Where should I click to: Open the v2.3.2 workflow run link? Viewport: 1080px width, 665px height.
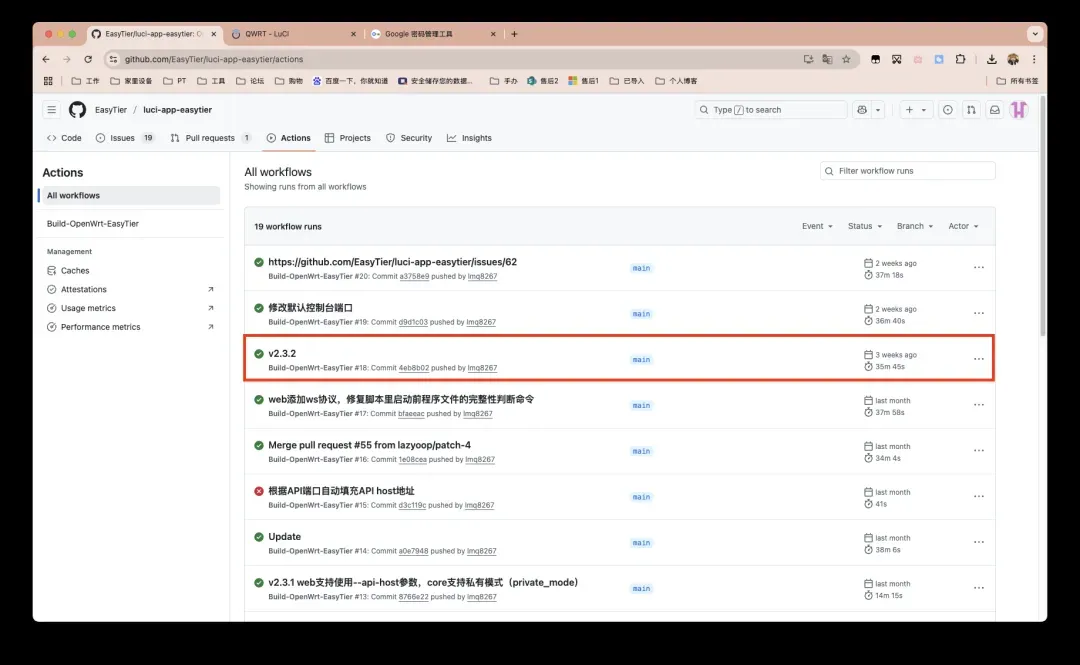[x=282, y=353]
